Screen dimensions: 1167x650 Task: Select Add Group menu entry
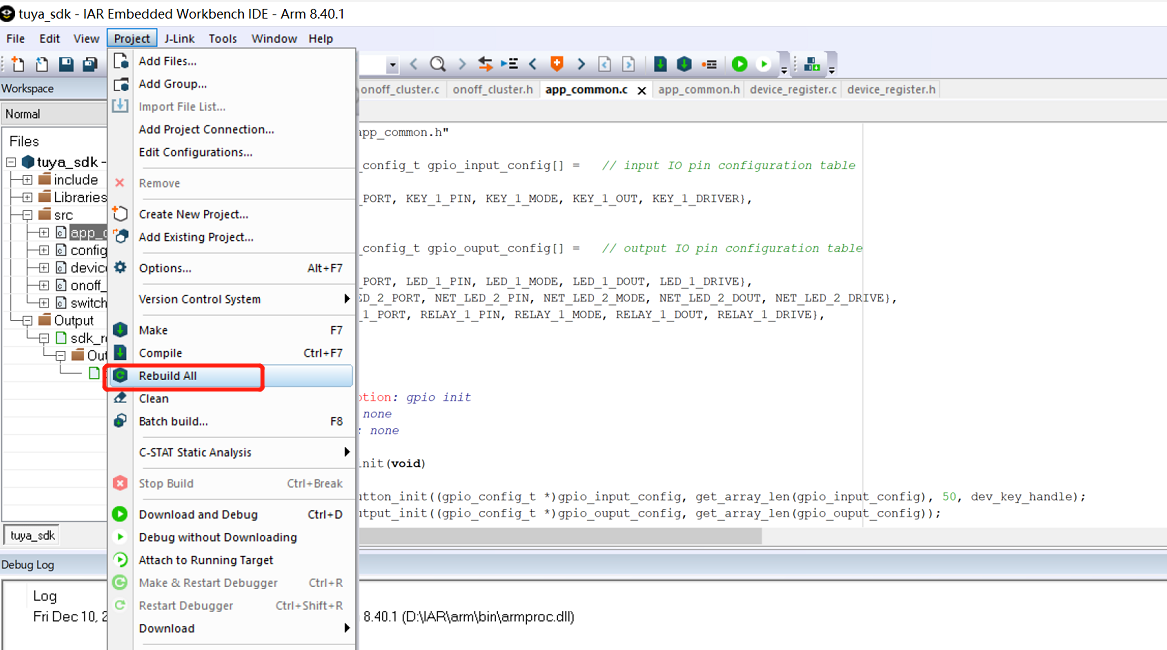point(231,84)
